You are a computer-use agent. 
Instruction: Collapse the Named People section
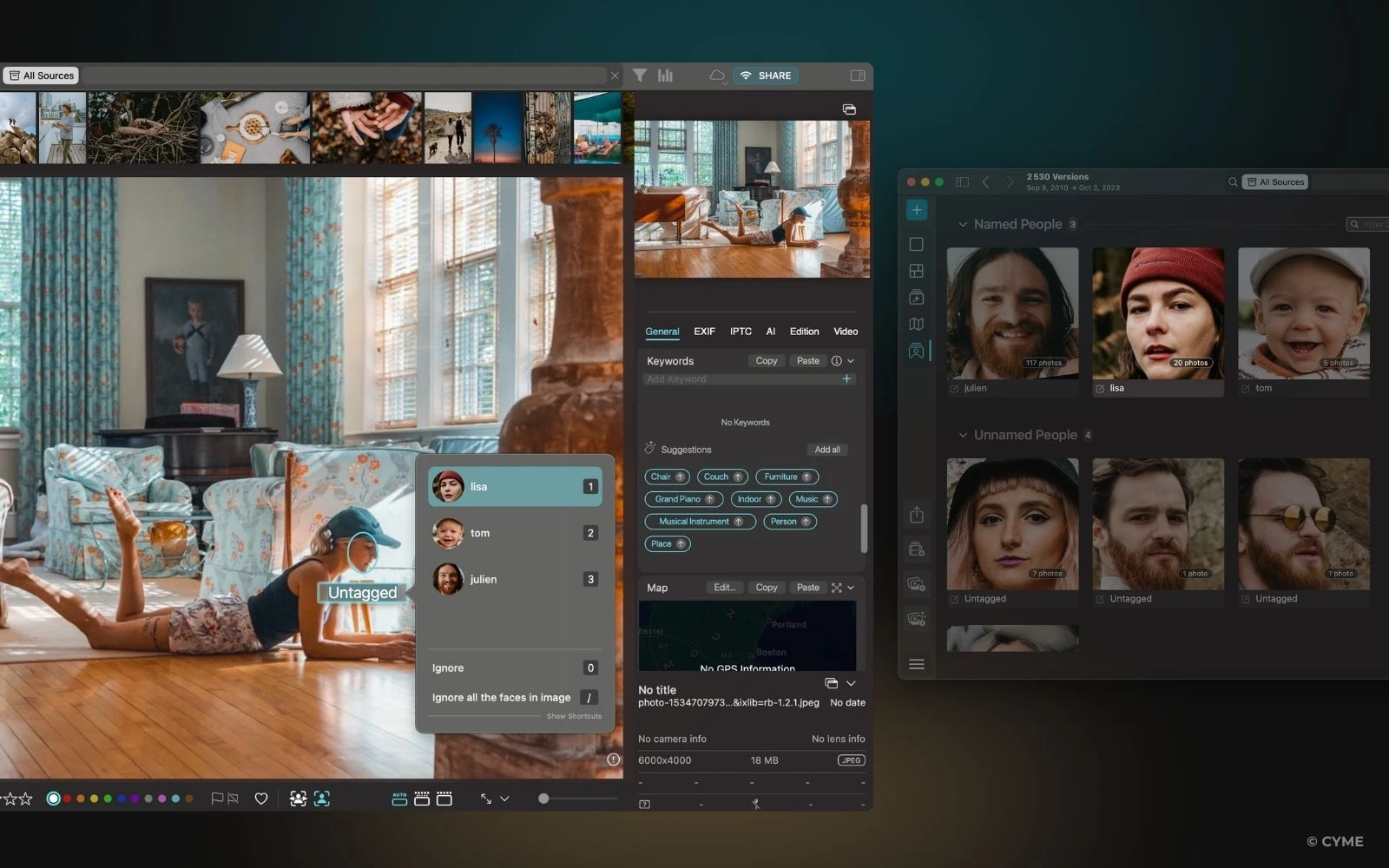pyautogui.click(x=962, y=225)
